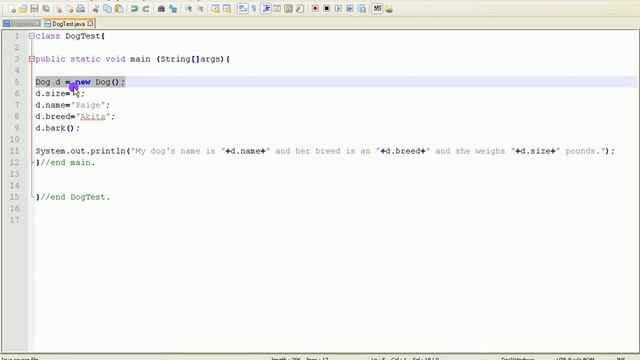Click in the "Dog d = new Dog();" line
Screen dimensions: 640x360
tap(80, 82)
